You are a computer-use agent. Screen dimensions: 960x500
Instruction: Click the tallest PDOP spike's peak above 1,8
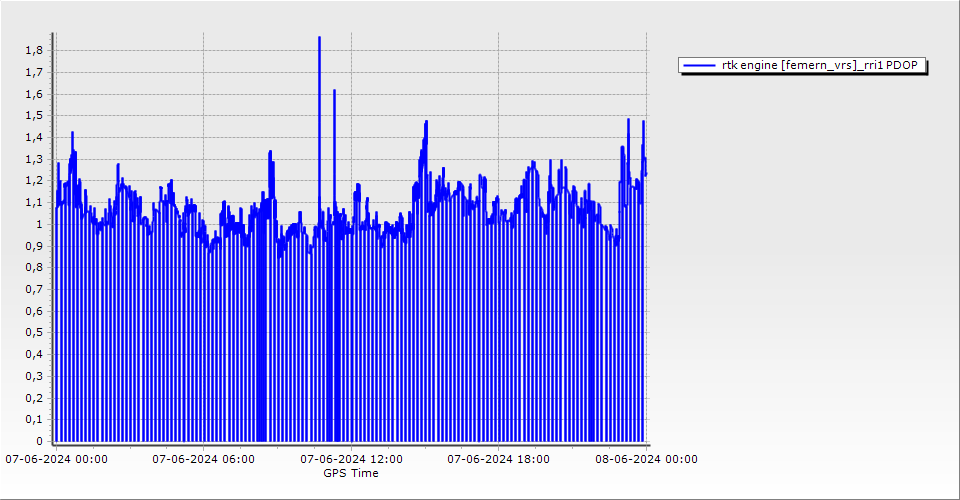pyautogui.click(x=319, y=38)
